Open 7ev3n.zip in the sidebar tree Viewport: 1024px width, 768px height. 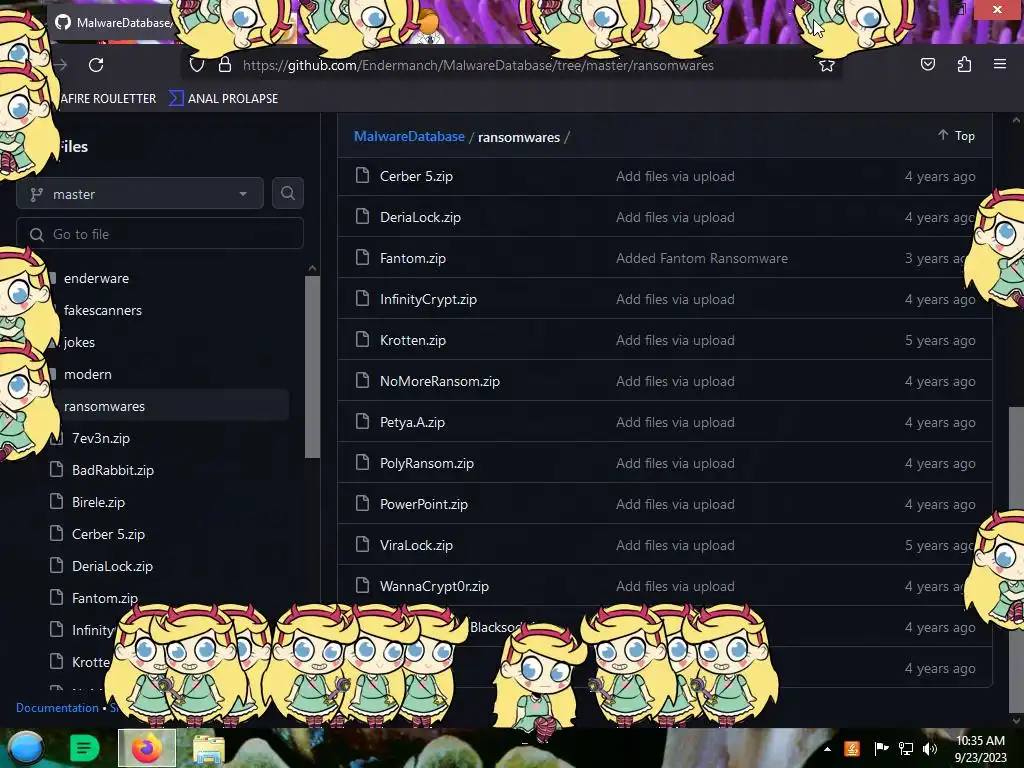pyautogui.click(x=101, y=438)
